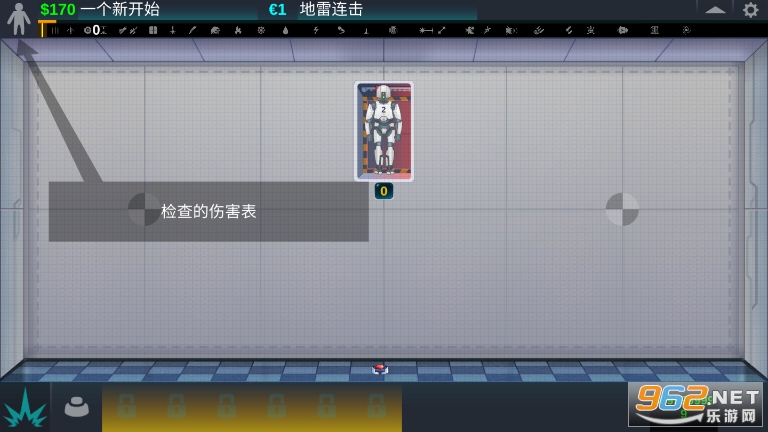Tap the €1 currency counter
The image size is (768, 432).
click(277, 9)
